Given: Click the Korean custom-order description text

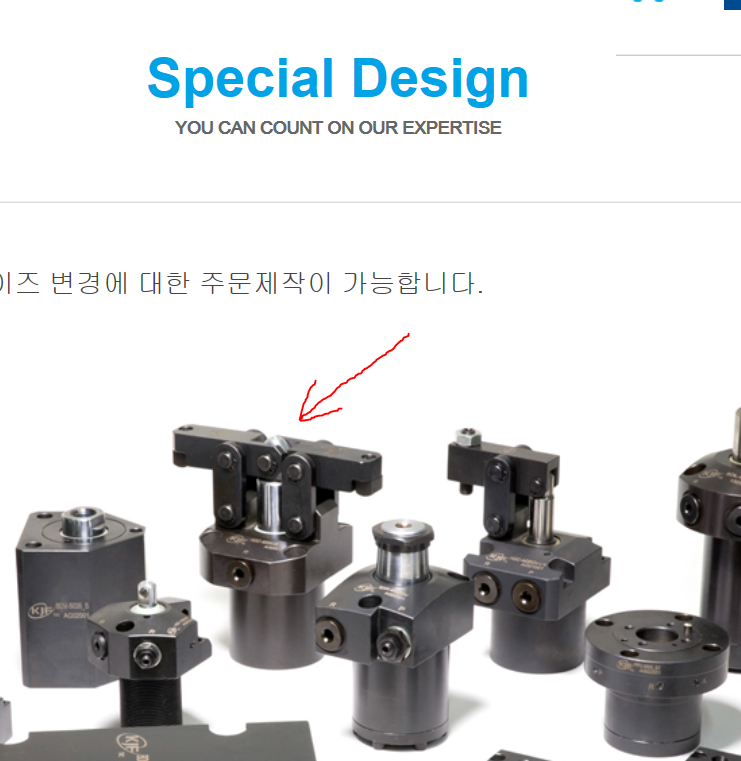Looking at the screenshot, I should 241,283.
